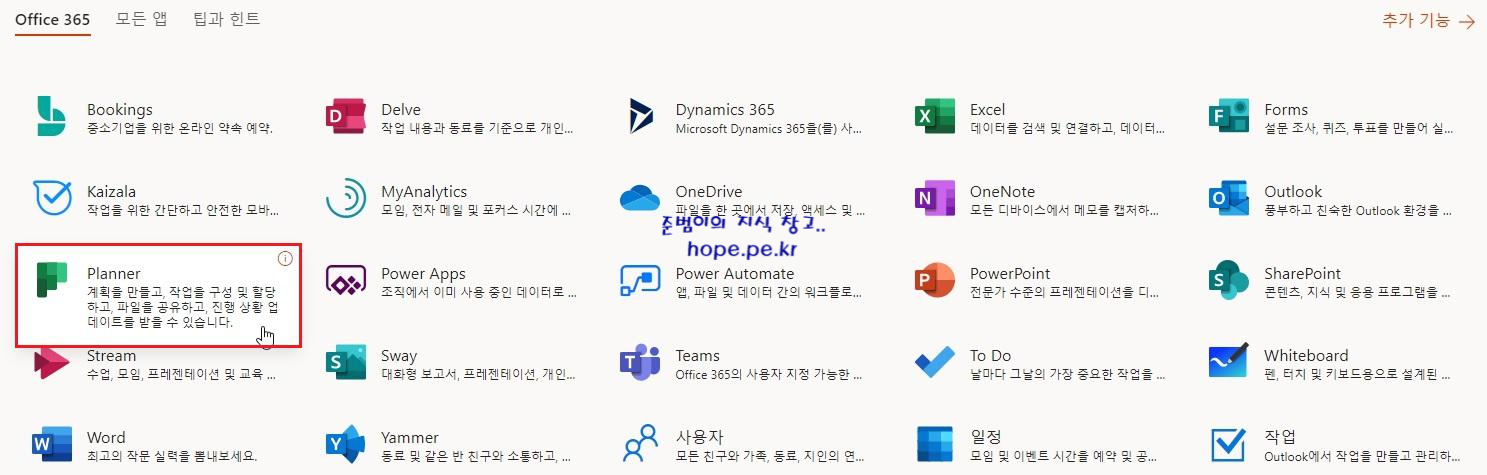Screen dimensions: 1487x475
Task: Click the Outlook app name
Action: click(x=1293, y=191)
